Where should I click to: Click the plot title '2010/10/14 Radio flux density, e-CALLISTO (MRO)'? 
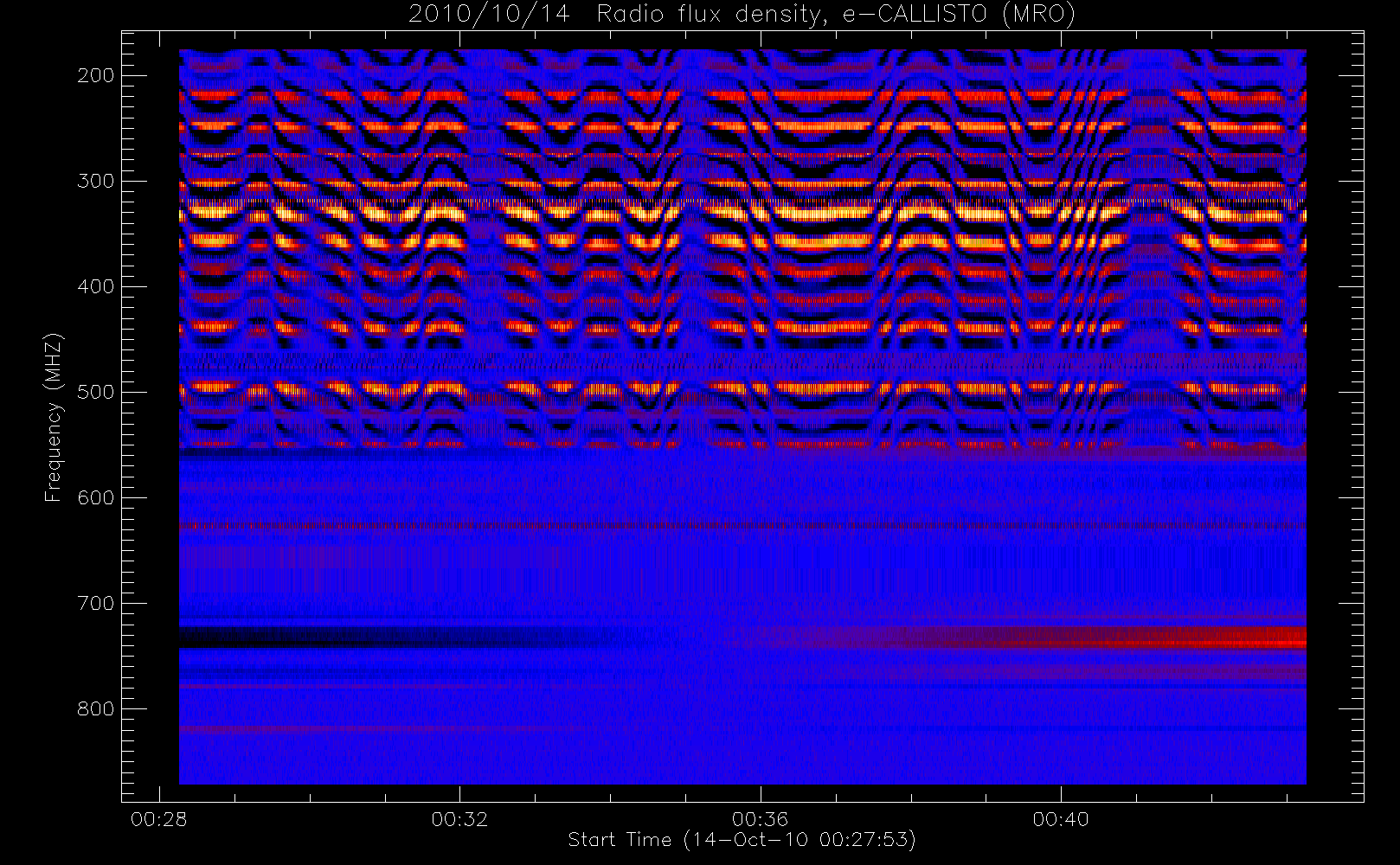[742, 15]
